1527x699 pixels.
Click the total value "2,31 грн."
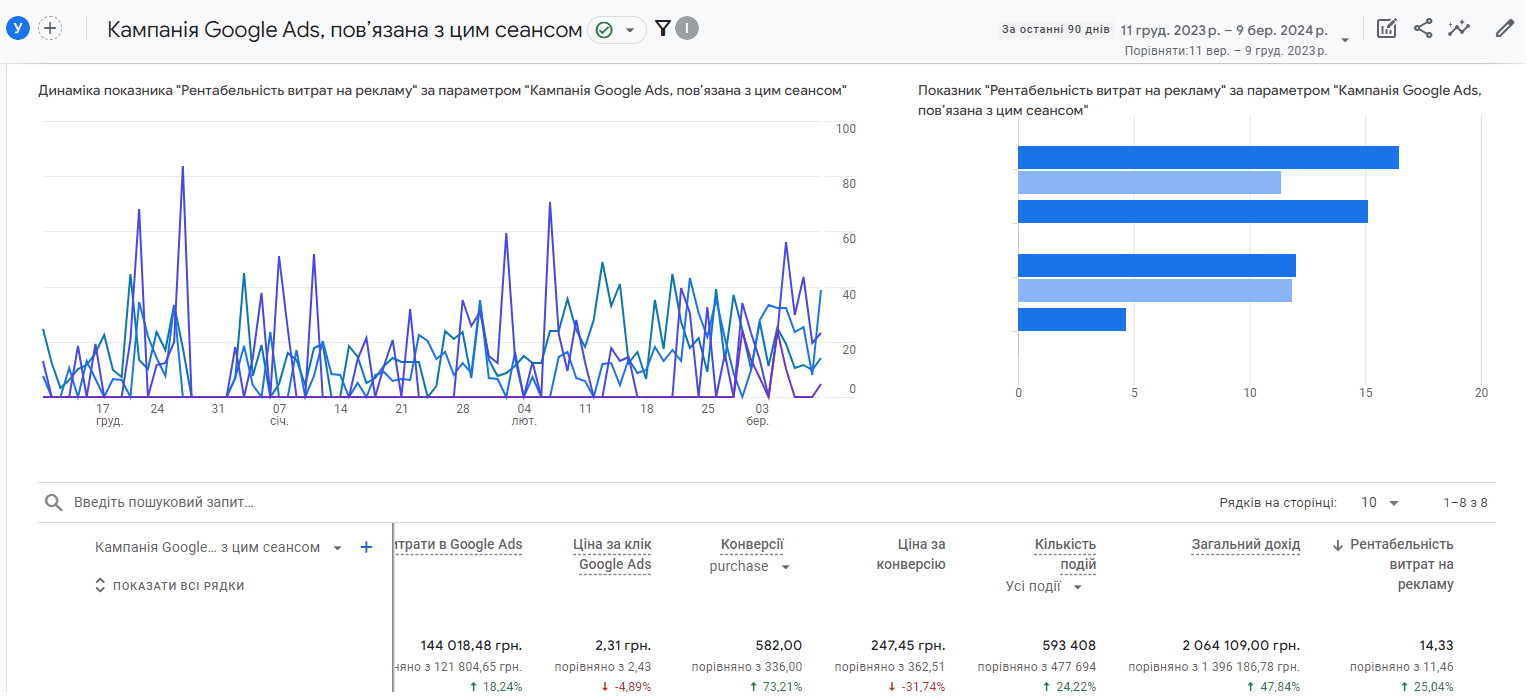click(623, 646)
